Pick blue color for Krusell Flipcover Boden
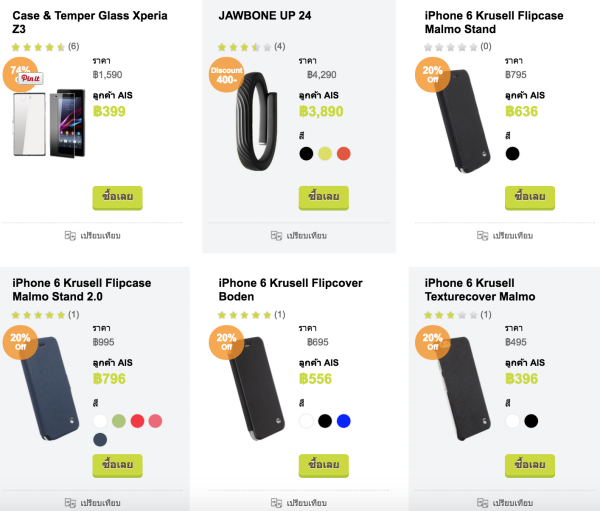This screenshot has height=511, width=600. [x=344, y=421]
